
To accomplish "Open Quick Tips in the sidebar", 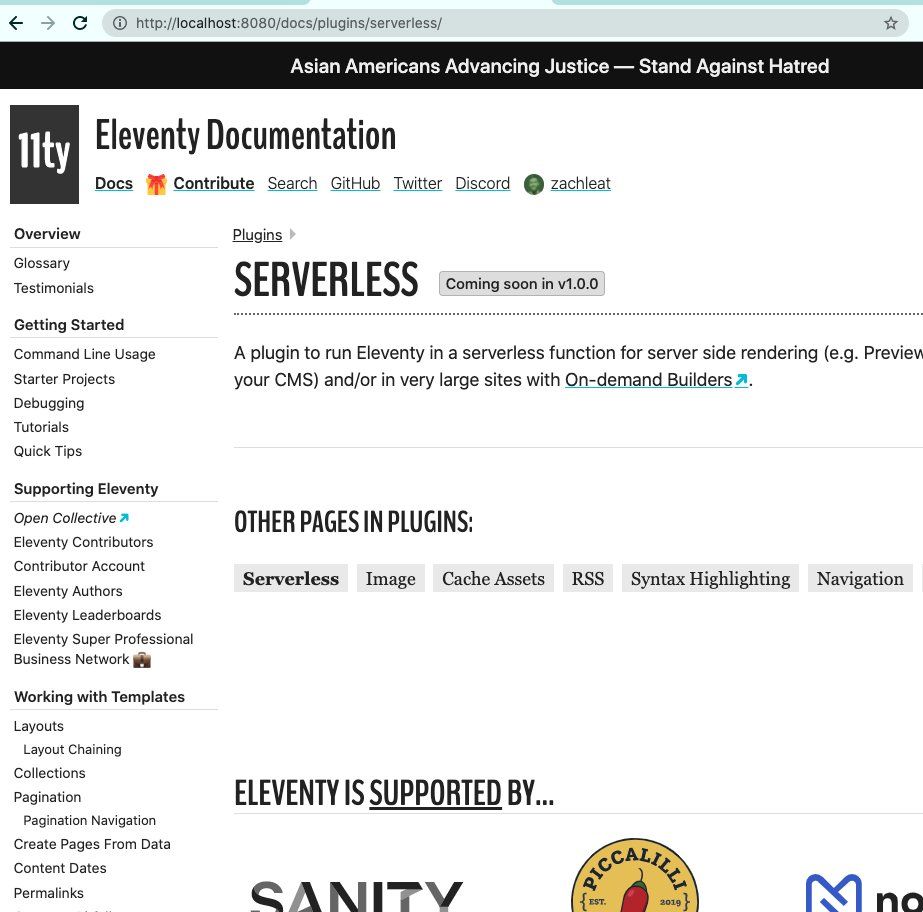I will (48, 452).
